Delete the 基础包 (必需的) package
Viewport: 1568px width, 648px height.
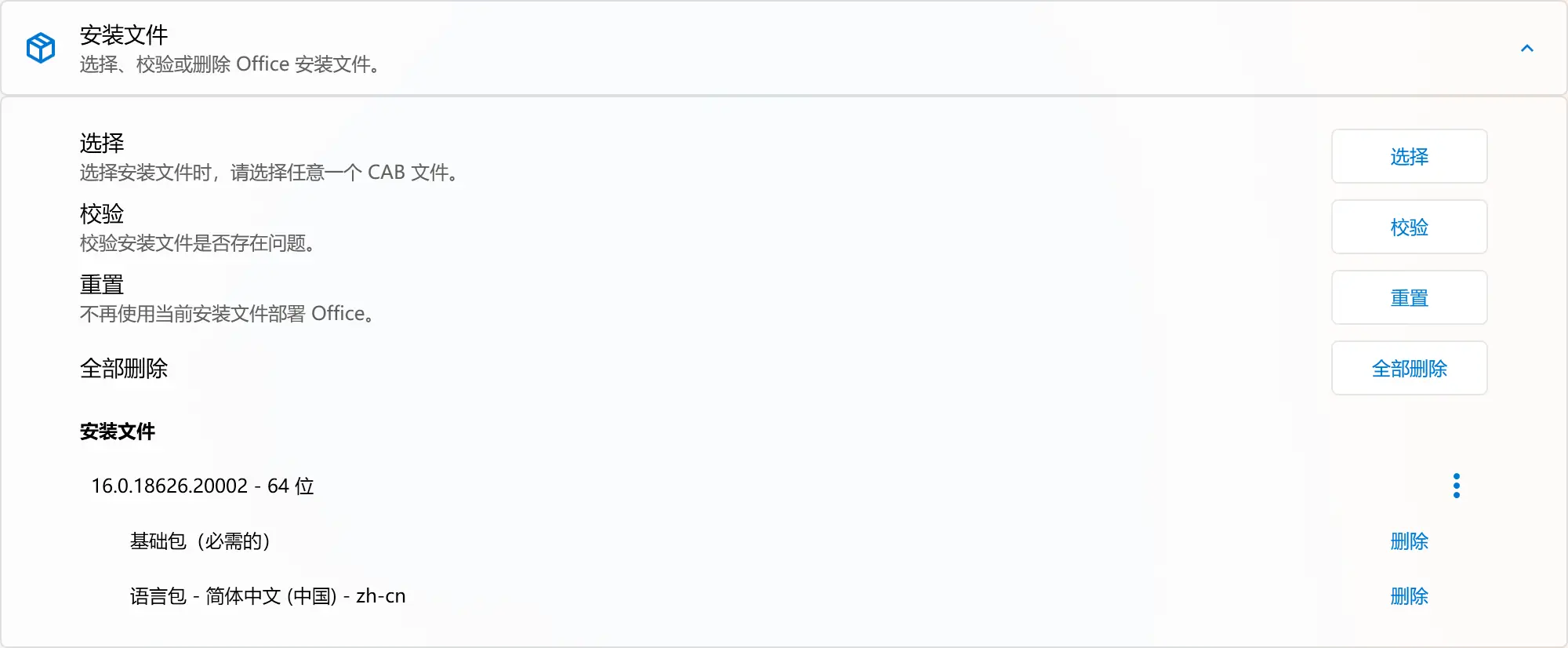point(1409,541)
